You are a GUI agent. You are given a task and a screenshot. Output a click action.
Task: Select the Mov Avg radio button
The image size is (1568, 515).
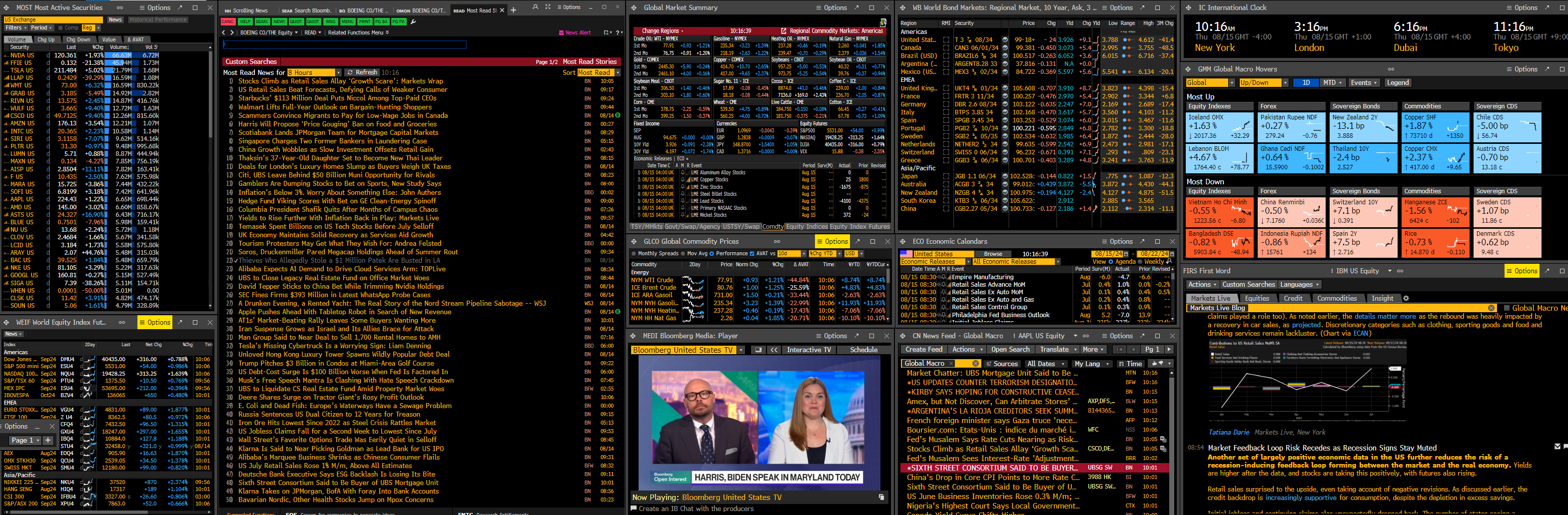pyautogui.click(x=684, y=254)
